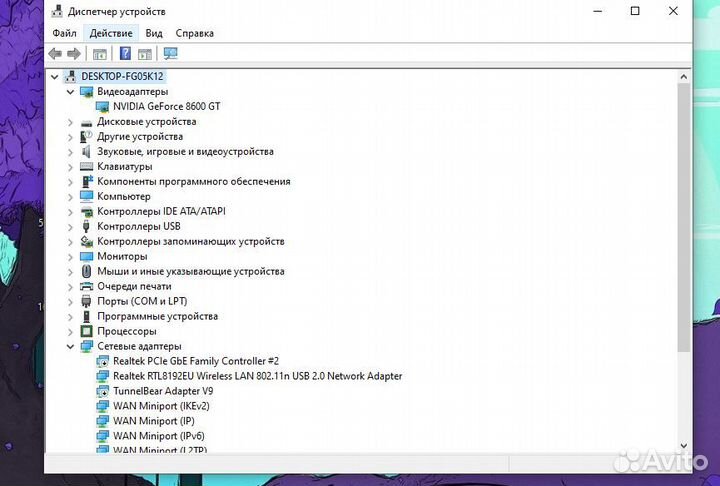The image size is (720, 486).
Task: Click the vertical scrollbar thumb
Action: pos(684,218)
